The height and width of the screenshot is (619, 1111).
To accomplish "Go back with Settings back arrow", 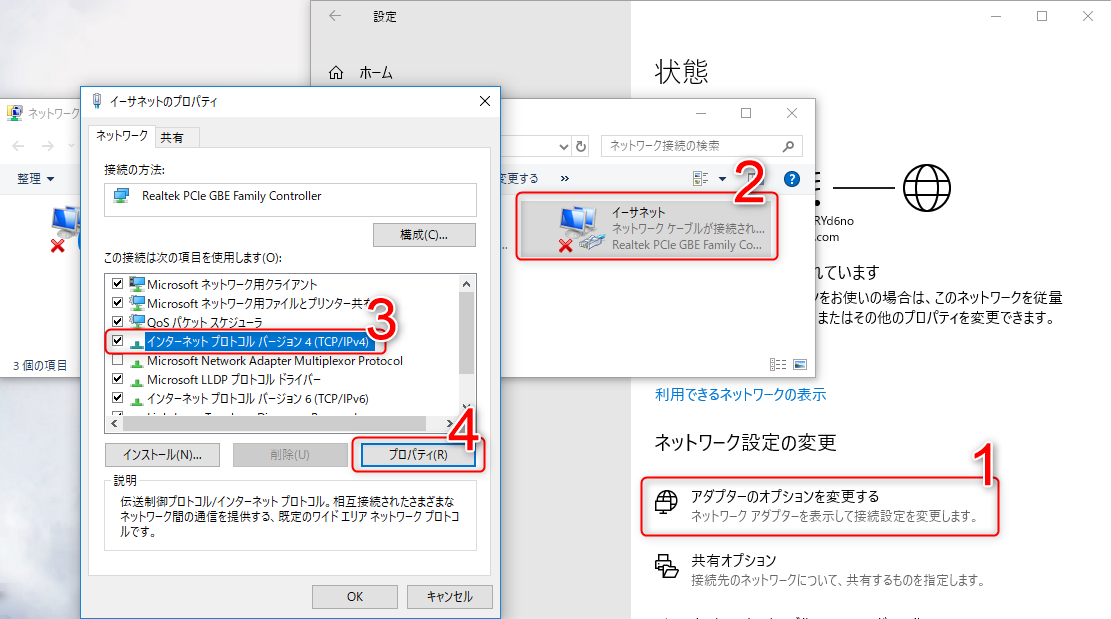I will point(335,16).
